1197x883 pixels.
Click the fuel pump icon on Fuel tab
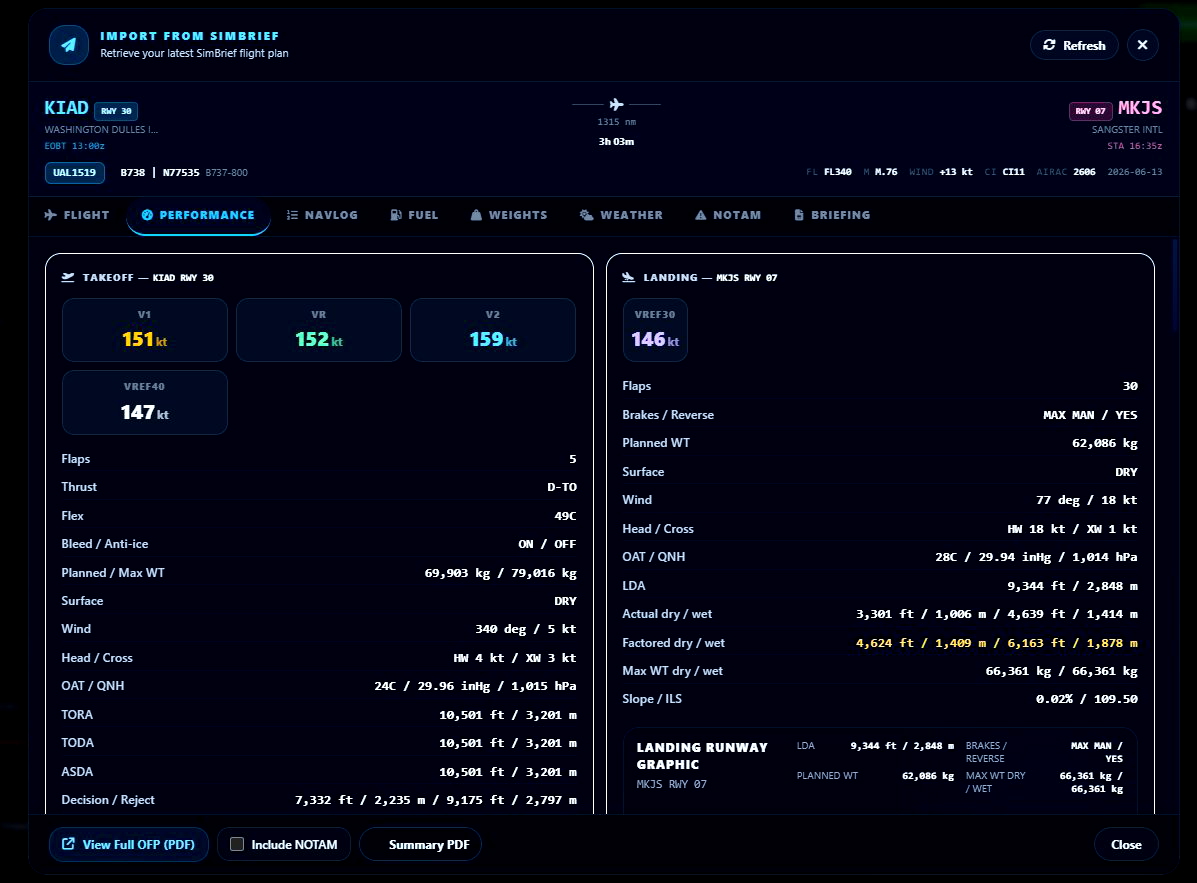pos(396,215)
